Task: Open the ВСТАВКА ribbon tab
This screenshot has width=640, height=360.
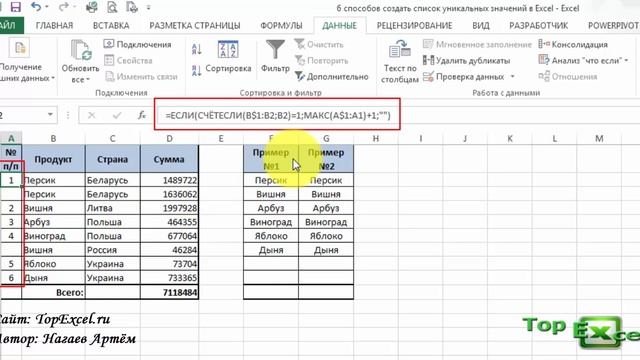Action: pos(111,25)
